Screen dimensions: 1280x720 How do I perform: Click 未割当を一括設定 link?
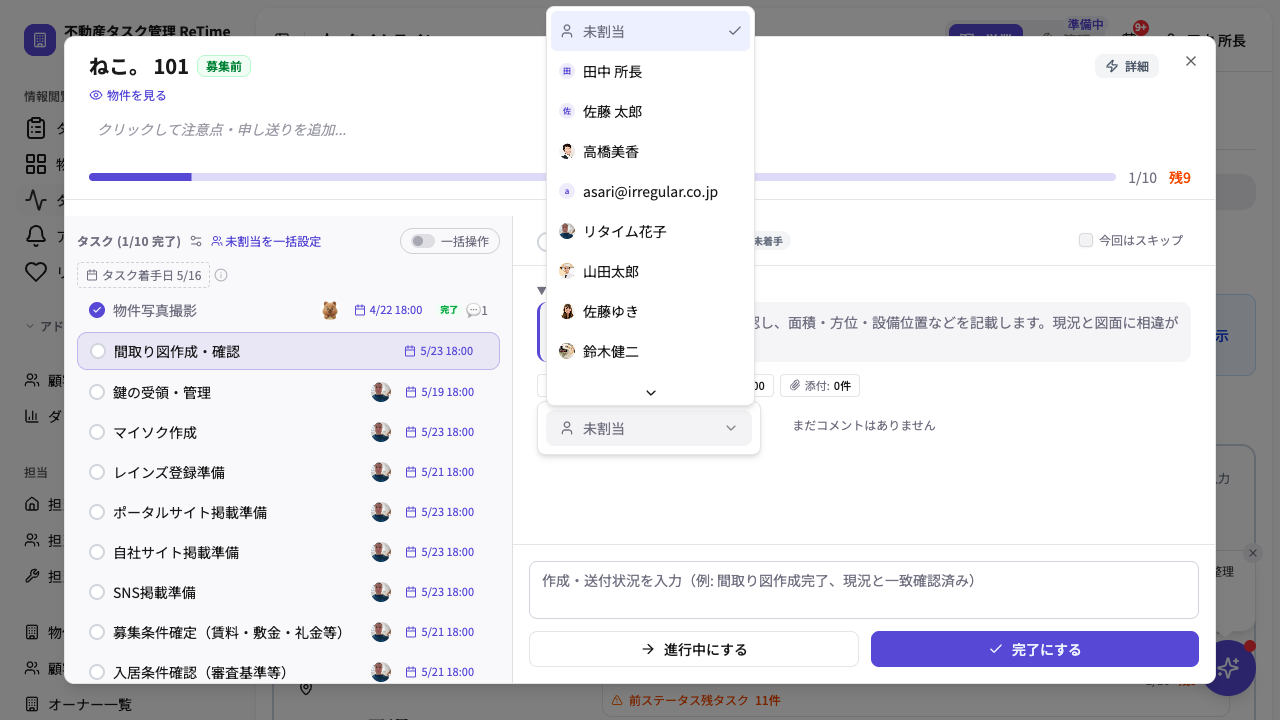point(266,241)
